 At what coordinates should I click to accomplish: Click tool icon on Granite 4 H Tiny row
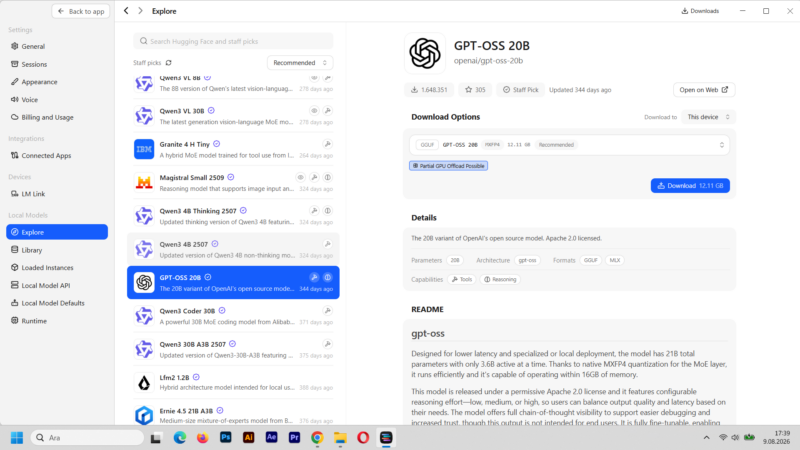[x=328, y=144]
